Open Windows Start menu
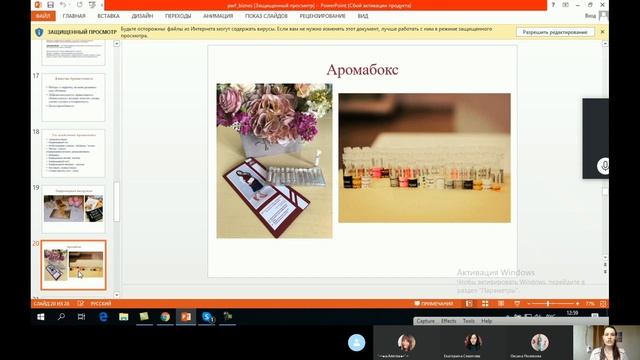The image size is (640, 360). pyautogui.click(x=41, y=317)
